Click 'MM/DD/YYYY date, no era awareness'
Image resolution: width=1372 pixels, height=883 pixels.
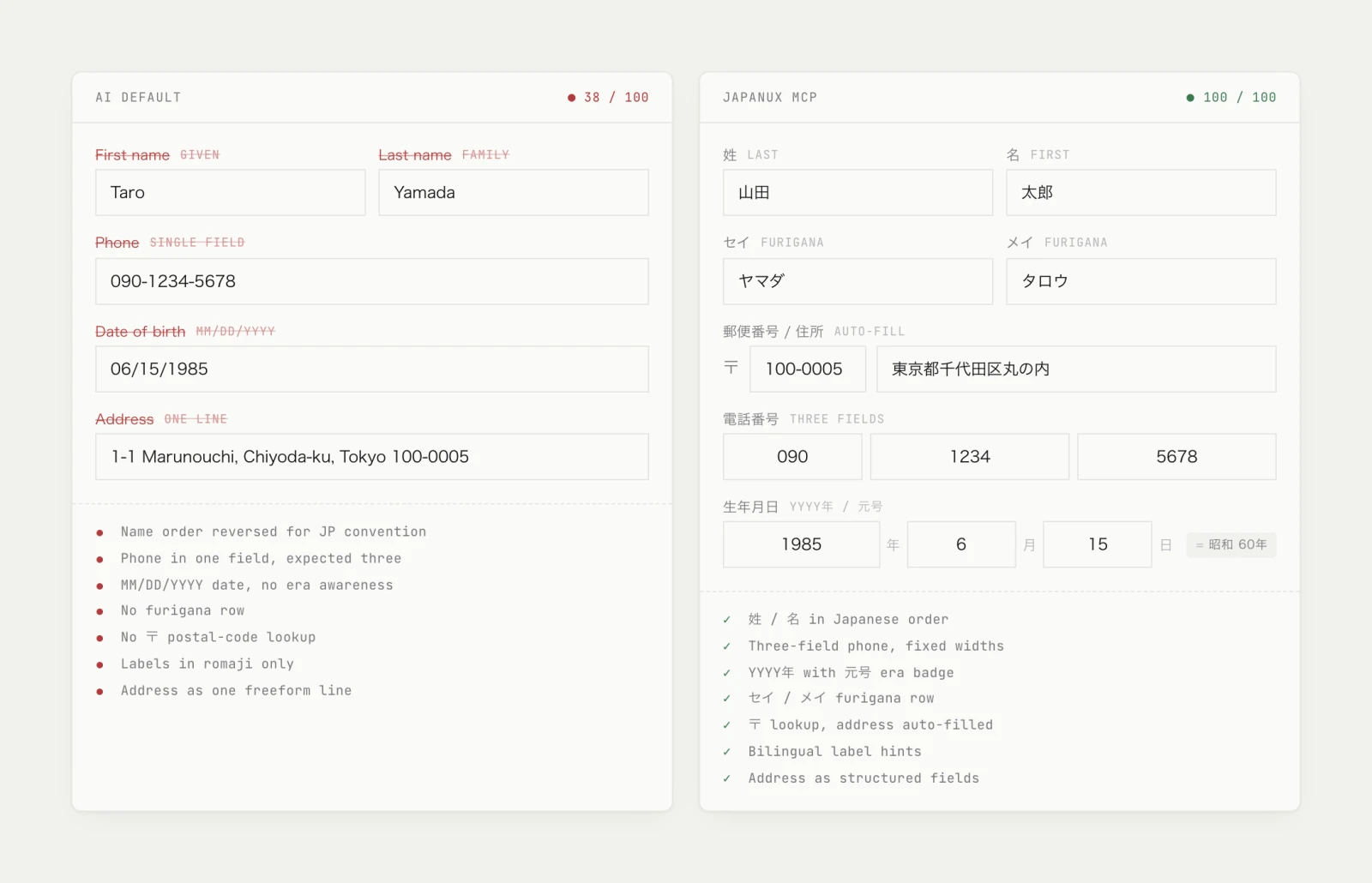tap(257, 585)
